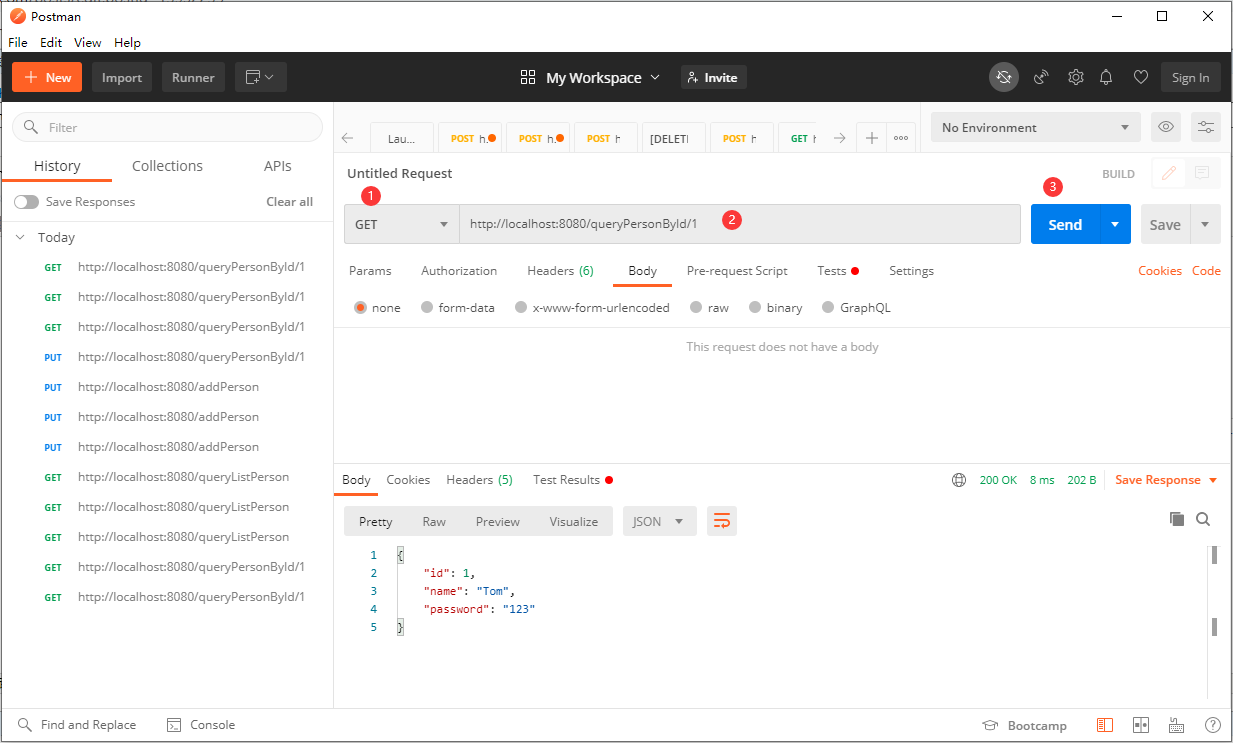Open the File menu
The height and width of the screenshot is (743, 1233).
point(18,43)
